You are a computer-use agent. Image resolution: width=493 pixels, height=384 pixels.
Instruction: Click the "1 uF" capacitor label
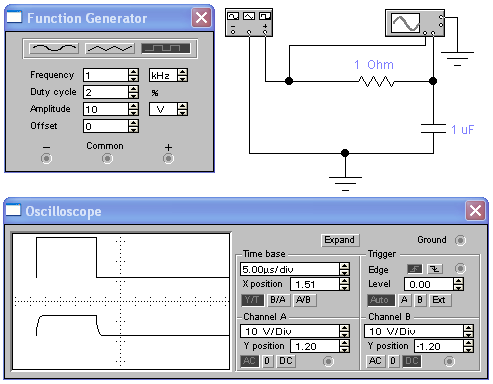point(462,130)
